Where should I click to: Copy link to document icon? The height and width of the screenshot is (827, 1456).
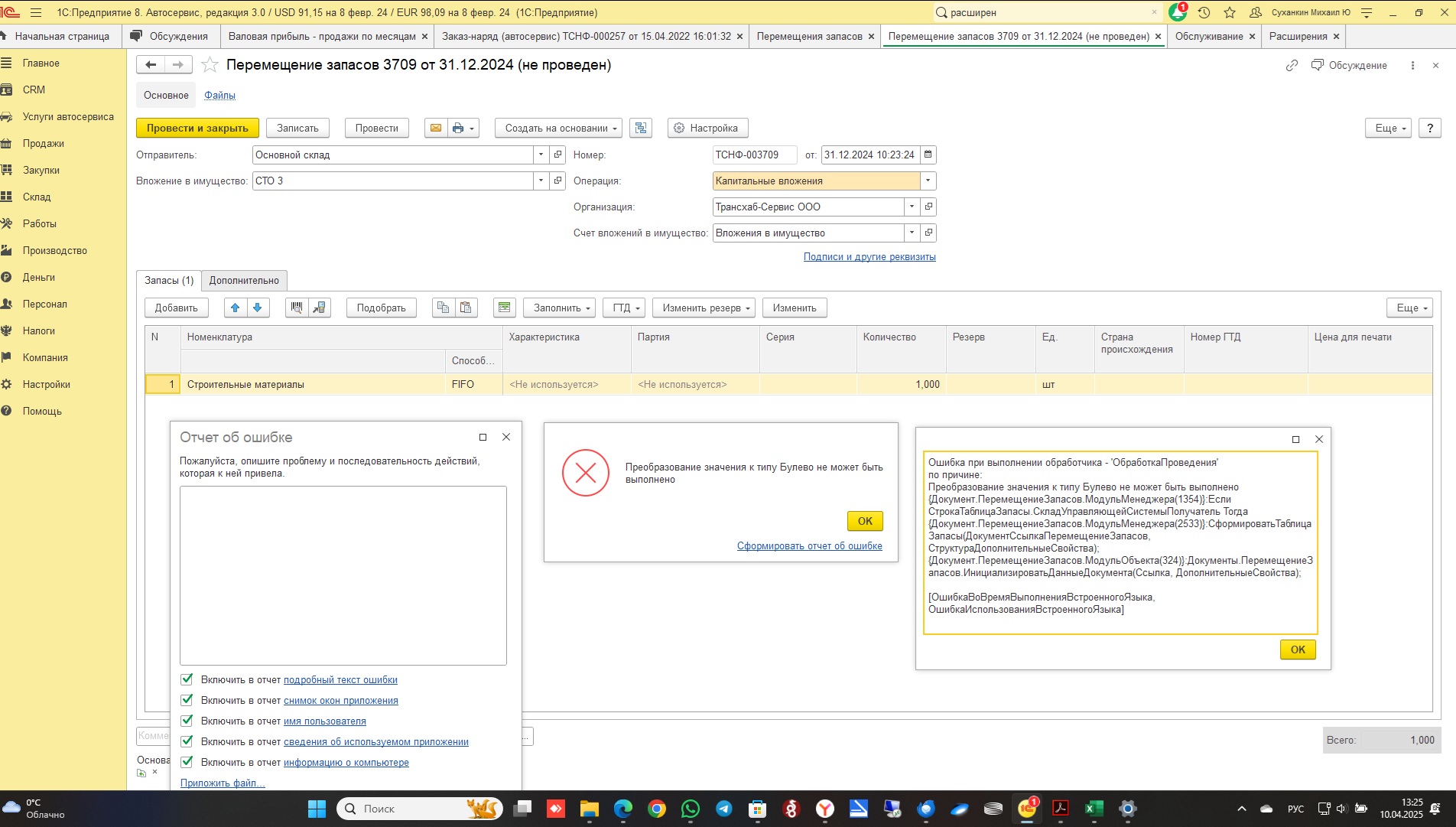click(x=1292, y=65)
